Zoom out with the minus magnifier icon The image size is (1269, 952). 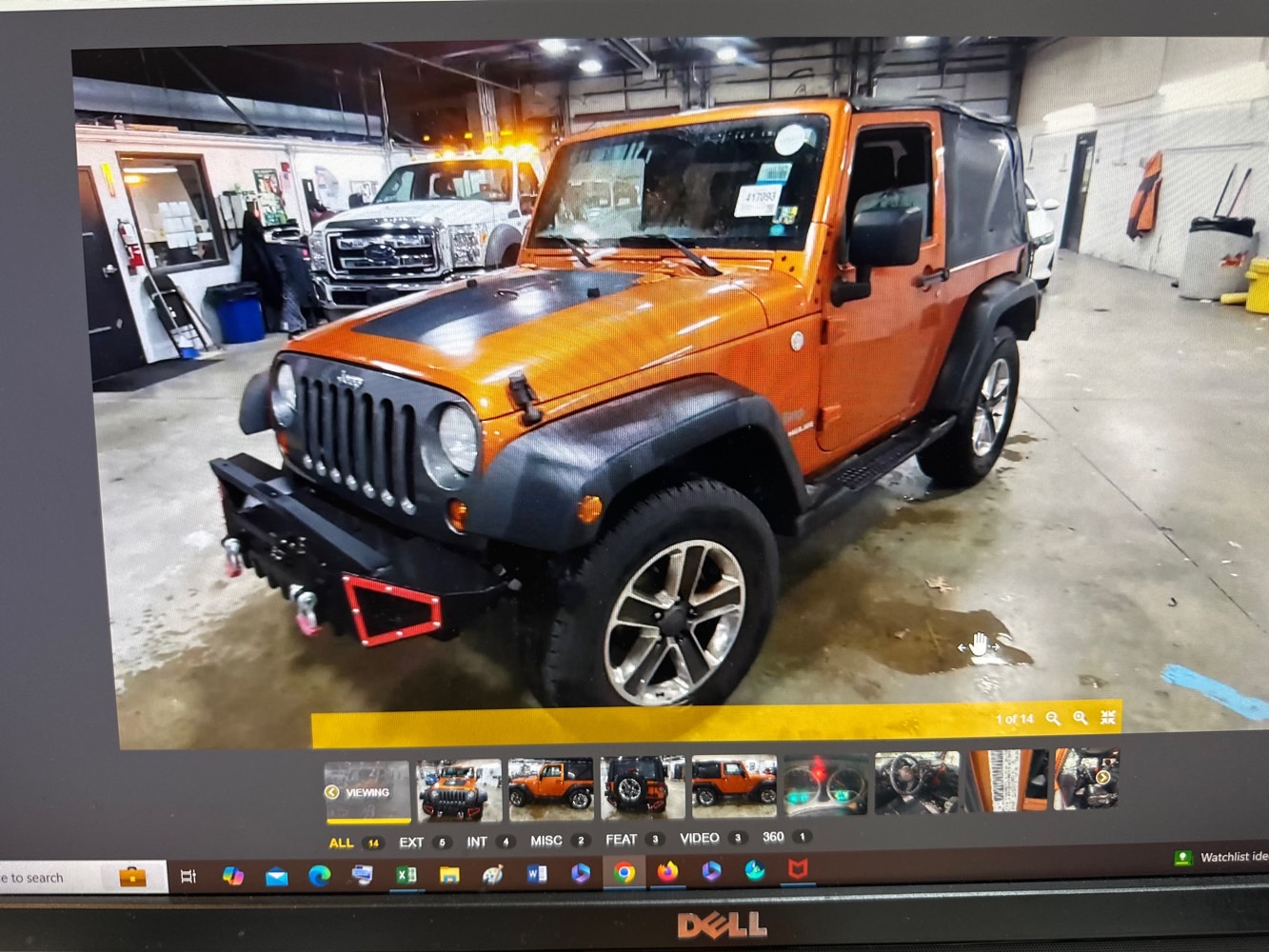[1053, 719]
